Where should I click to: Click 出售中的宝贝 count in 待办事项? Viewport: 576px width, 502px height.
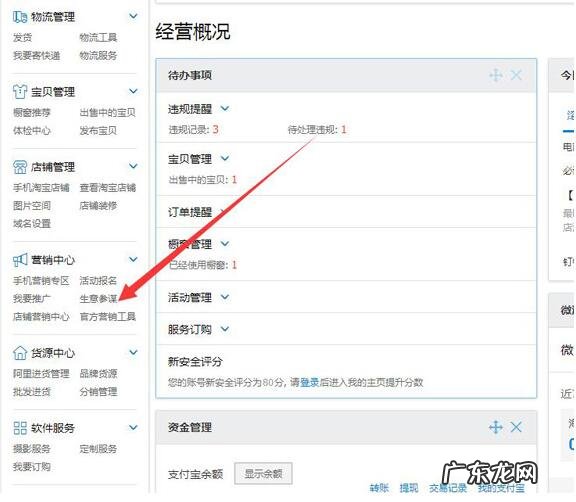[234, 180]
